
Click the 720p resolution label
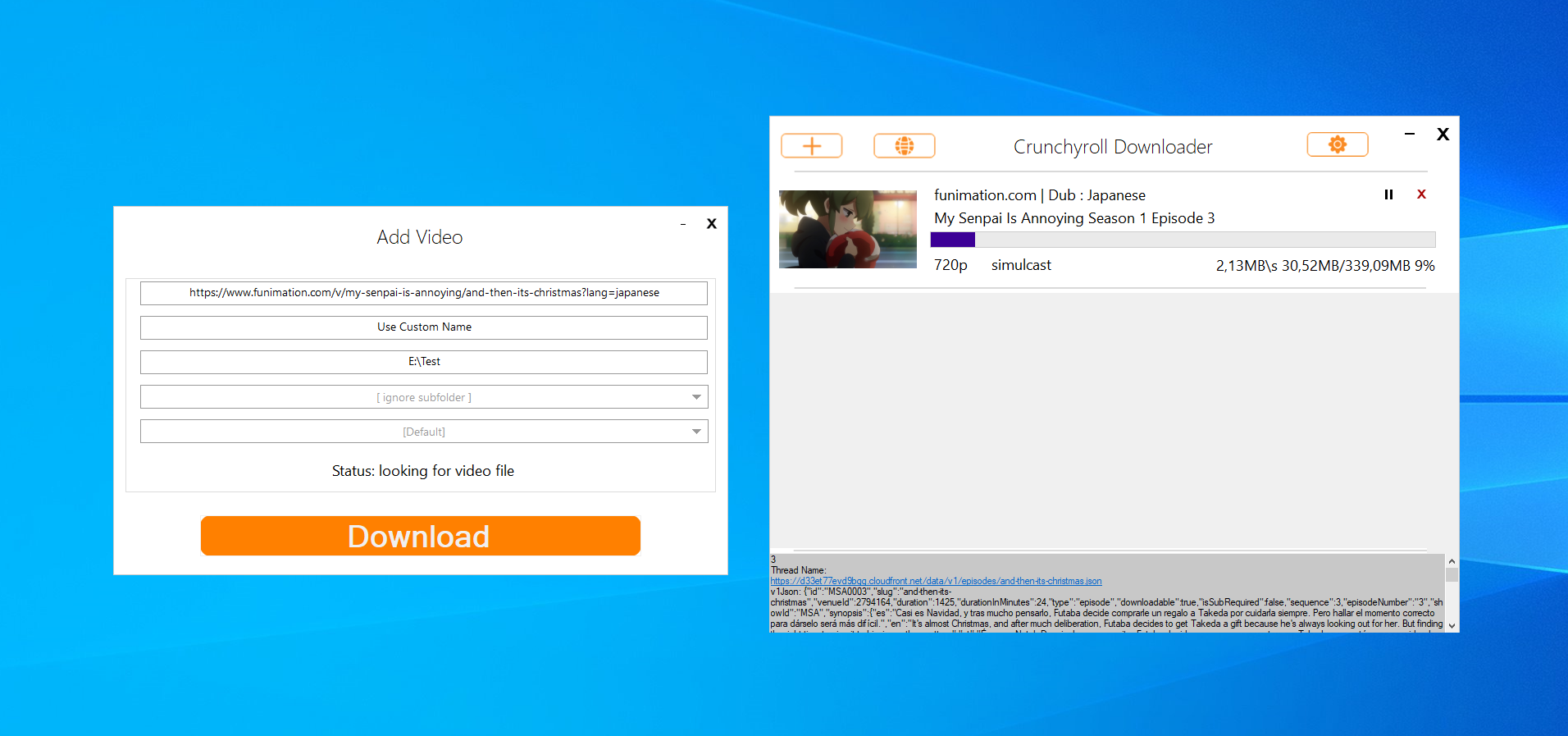click(950, 265)
